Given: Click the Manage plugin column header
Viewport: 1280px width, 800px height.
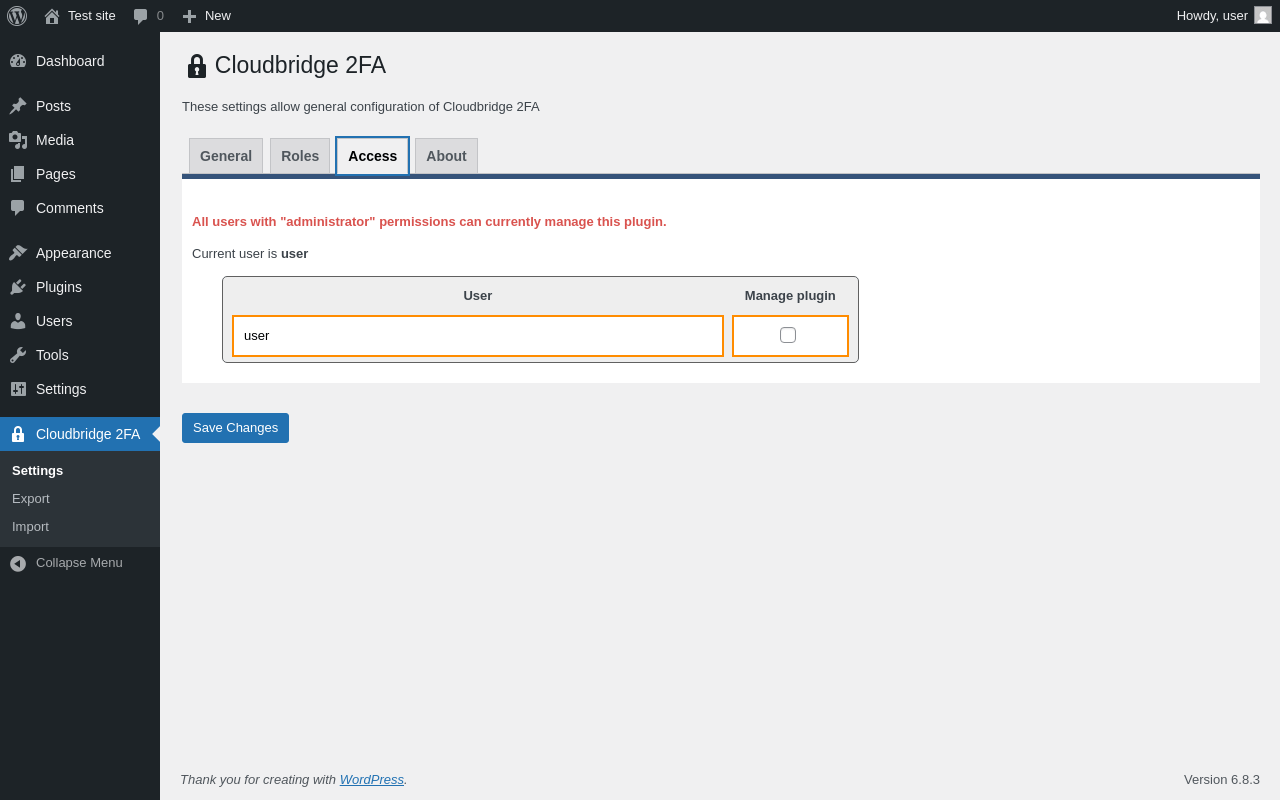Looking at the screenshot, I should click(790, 296).
